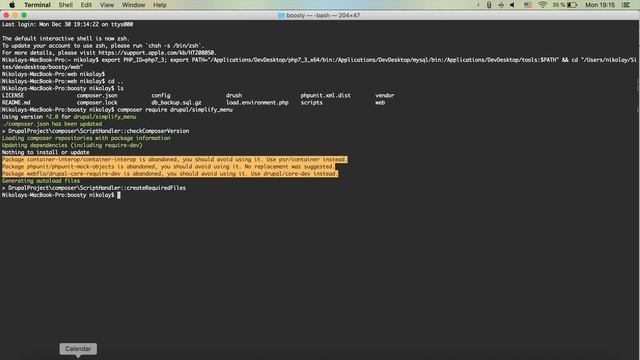
Task: Click 'Generating autoload files' line
Action: click(x=41, y=181)
